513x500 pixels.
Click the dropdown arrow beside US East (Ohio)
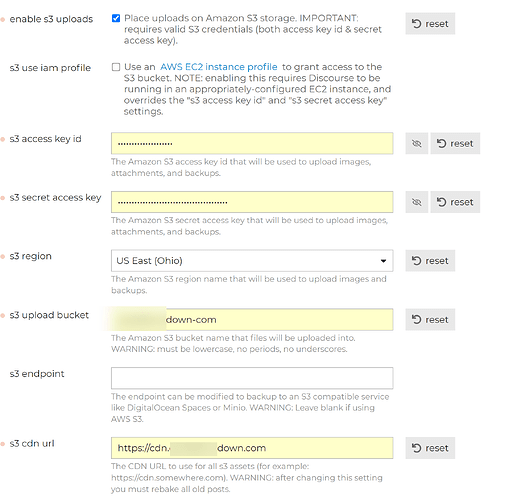(383, 261)
